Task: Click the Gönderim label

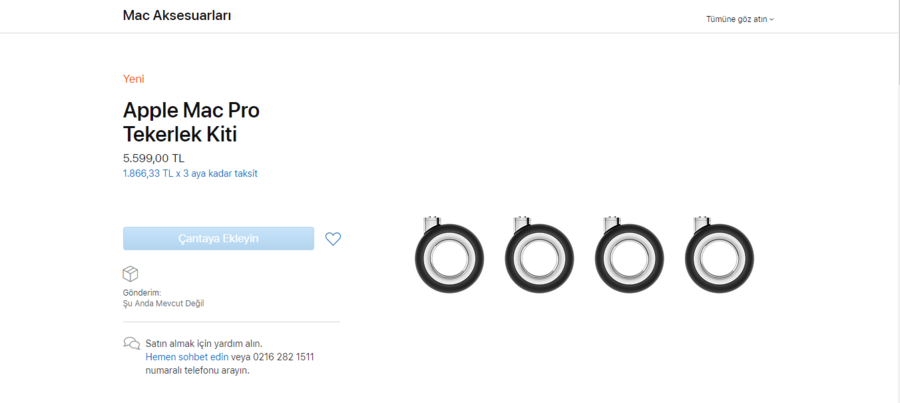Action: [x=142, y=293]
